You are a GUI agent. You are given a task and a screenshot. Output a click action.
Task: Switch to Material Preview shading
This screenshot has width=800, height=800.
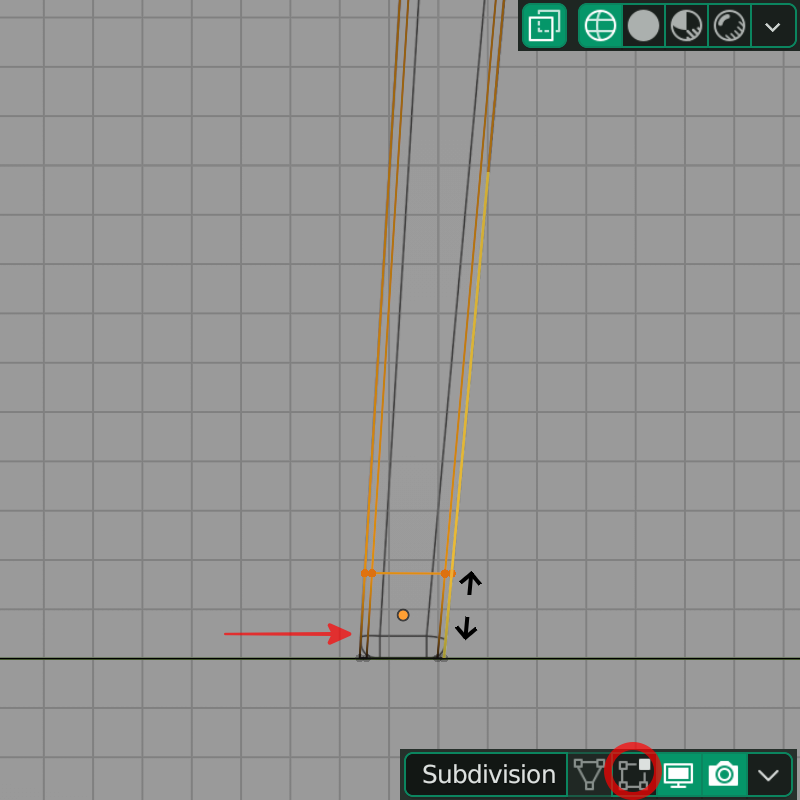[x=686, y=26]
